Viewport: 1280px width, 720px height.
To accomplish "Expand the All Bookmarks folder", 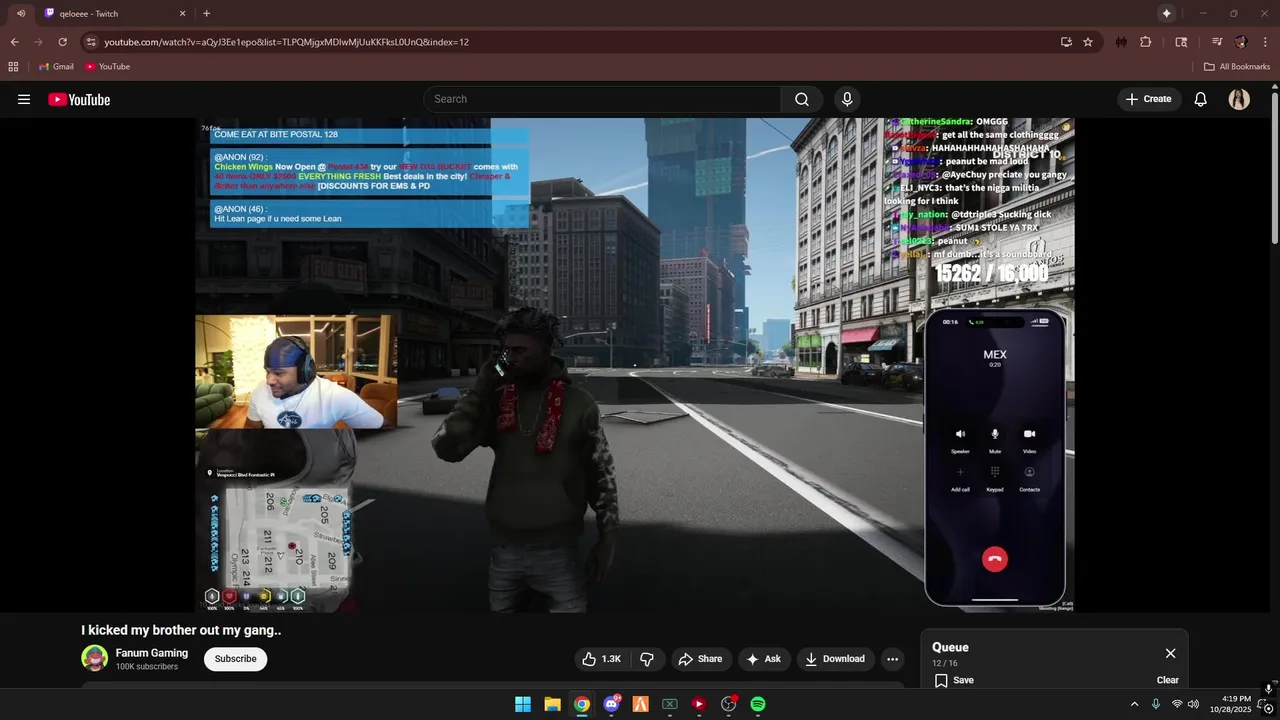I will pyautogui.click(x=1237, y=66).
